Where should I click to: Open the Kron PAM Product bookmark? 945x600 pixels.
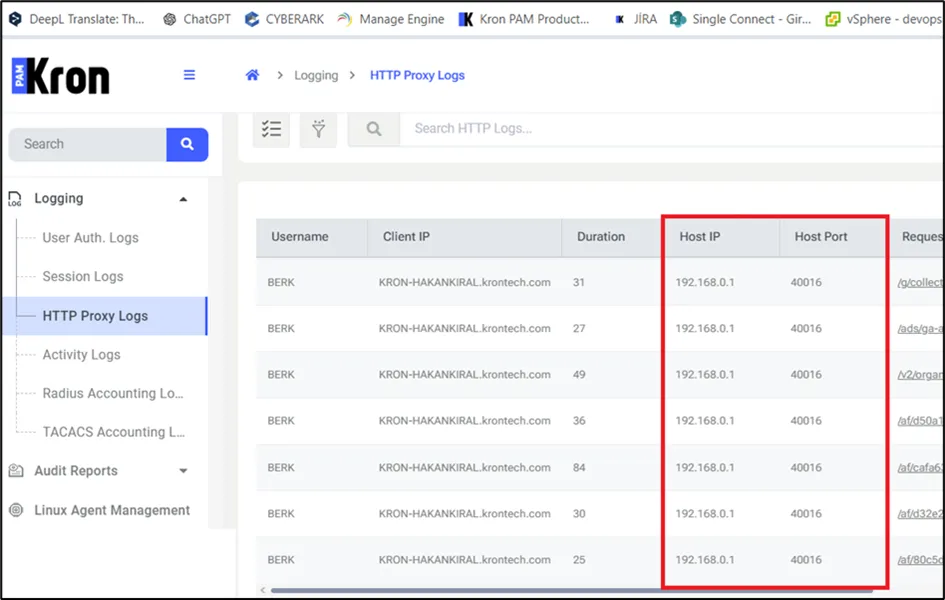coord(524,19)
